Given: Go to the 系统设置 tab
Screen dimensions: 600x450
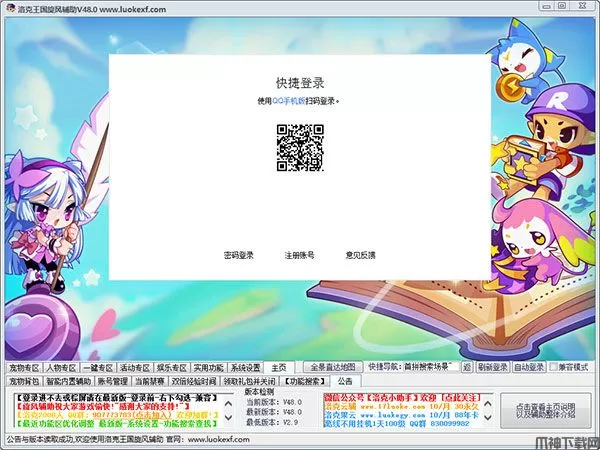Looking at the screenshot, I should click(x=245, y=368).
